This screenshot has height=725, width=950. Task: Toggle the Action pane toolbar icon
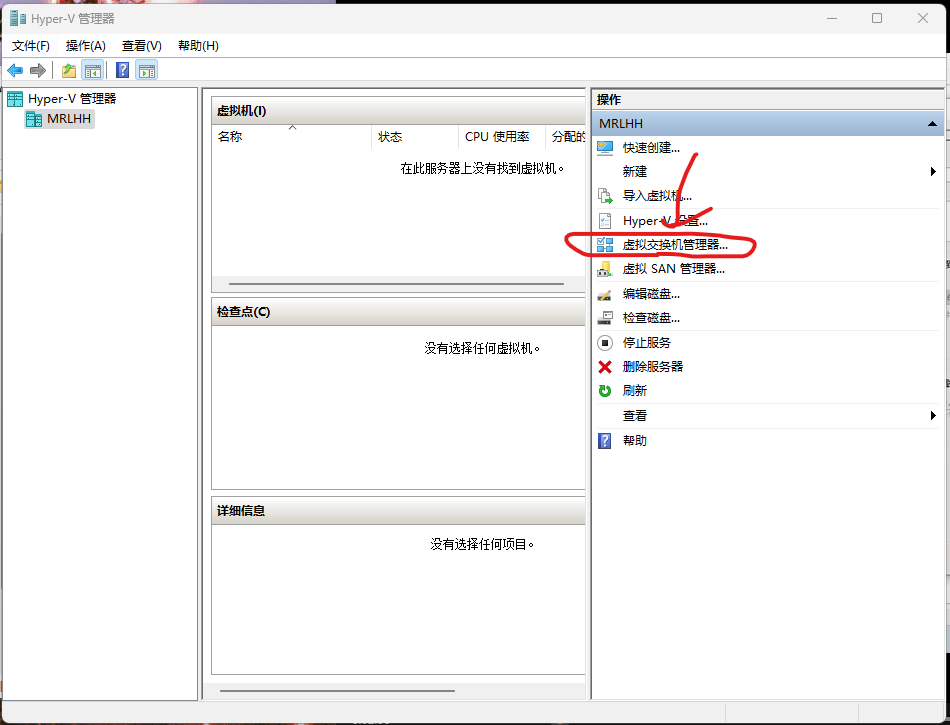coord(147,71)
